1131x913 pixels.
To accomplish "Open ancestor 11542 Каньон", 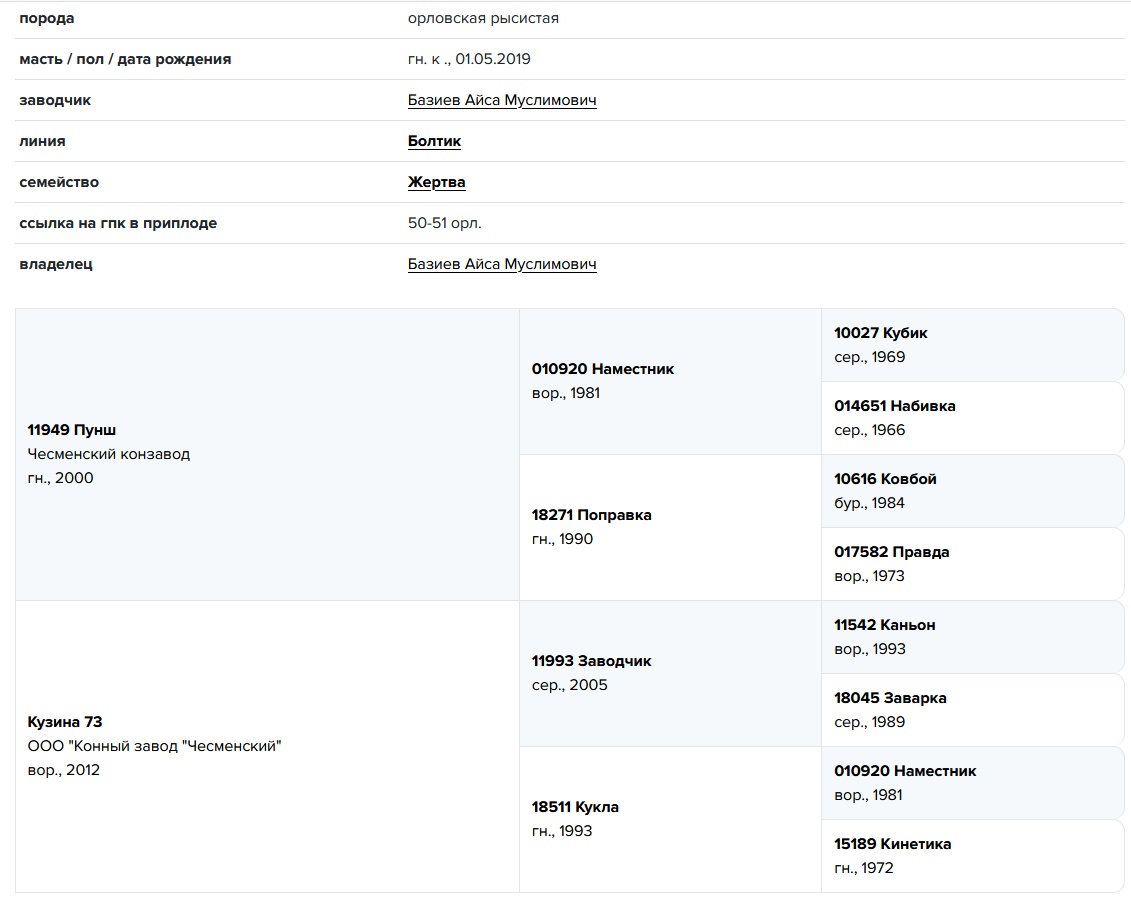I will [x=885, y=625].
